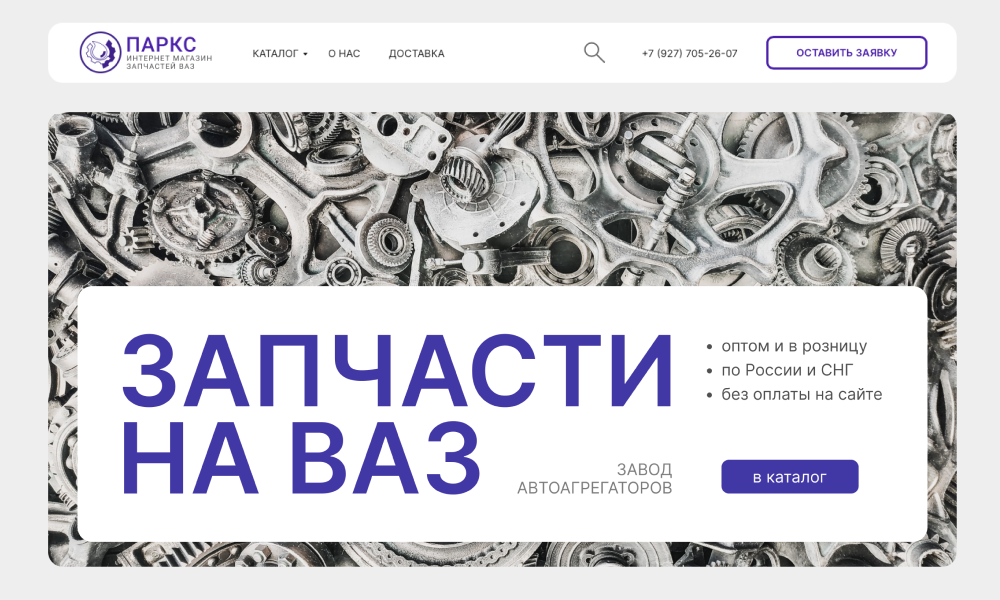
Task: Click the purple 'в каталог' button
Action: click(x=789, y=477)
